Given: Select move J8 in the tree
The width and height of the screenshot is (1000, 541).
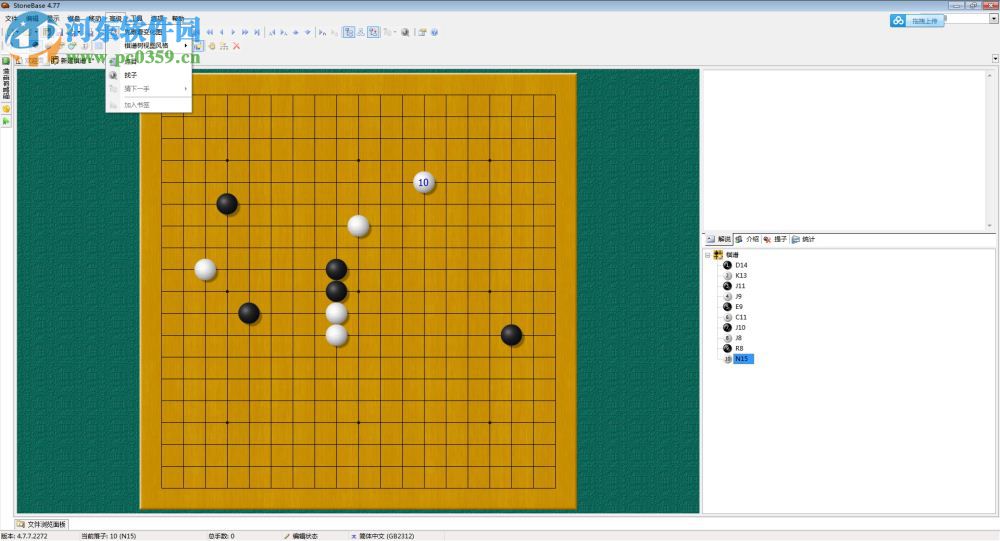Looking at the screenshot, I should 739,338.
